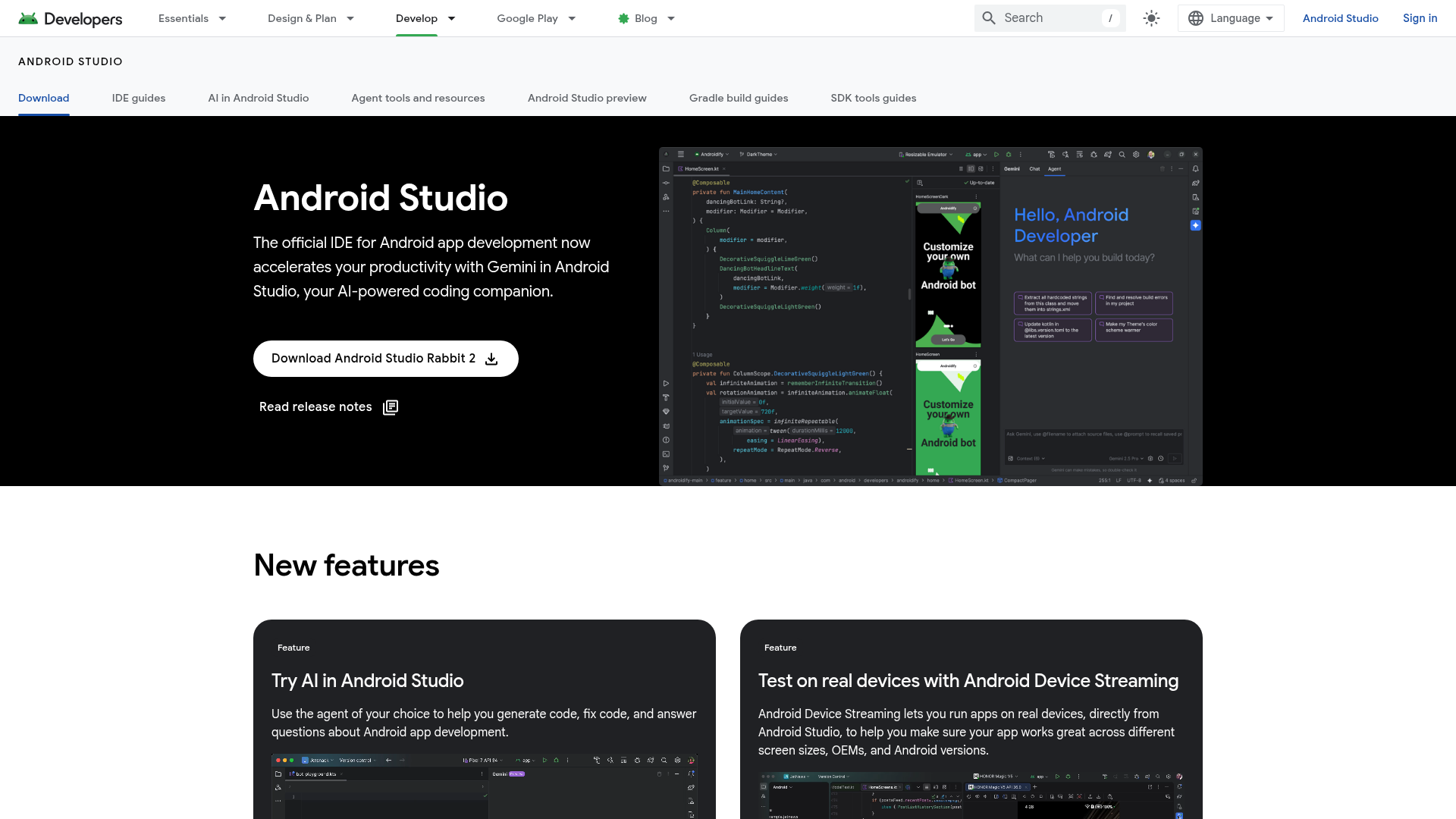Viewport: 1456px width, 819px height.
Task: Click Download Android Studio Rabbit 2 button
Action: click(386, 359)
